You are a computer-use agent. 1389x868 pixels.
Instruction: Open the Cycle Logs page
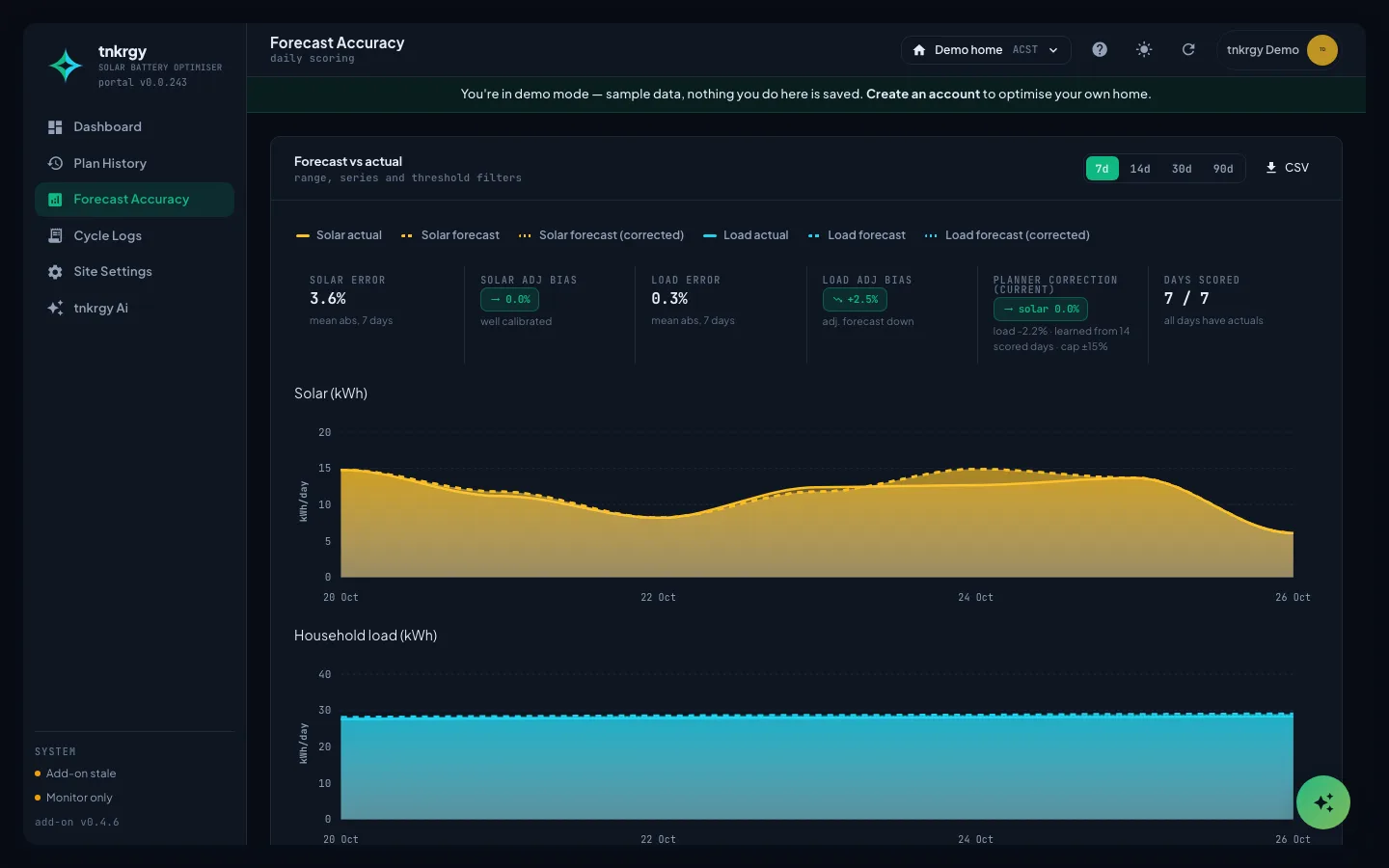[x=134, y=236]
